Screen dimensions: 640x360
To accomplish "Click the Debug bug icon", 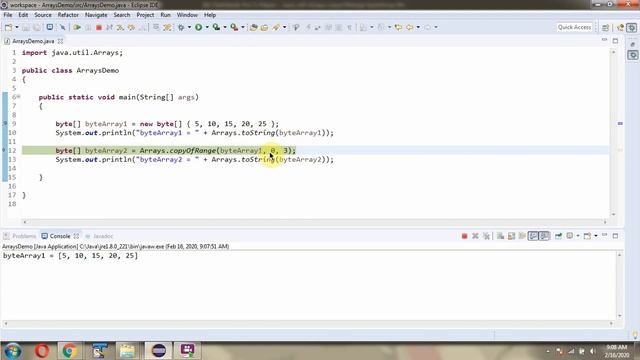I will 181,27.
